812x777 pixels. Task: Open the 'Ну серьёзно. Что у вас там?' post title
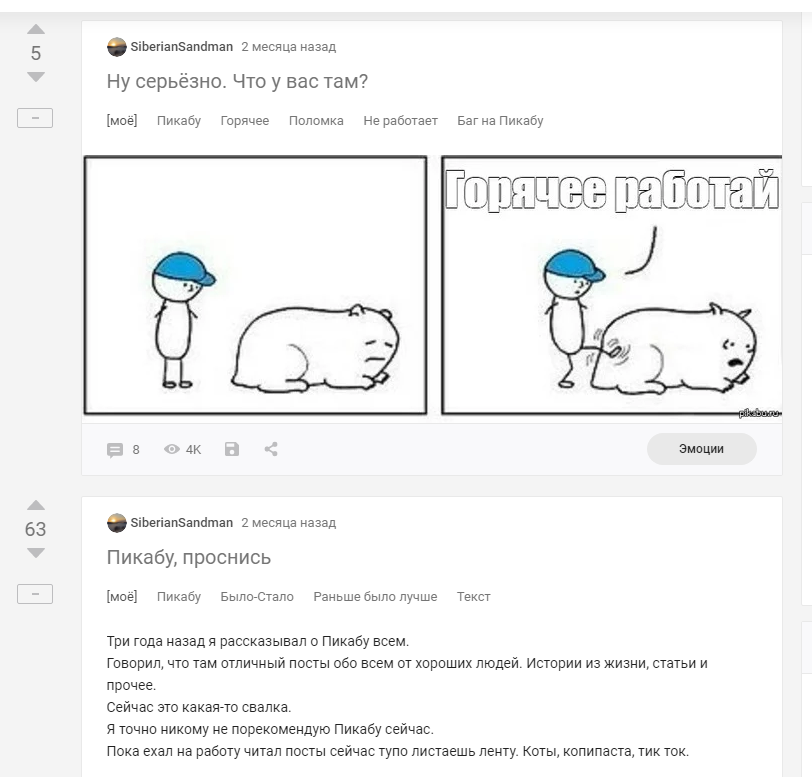(237, 81)
